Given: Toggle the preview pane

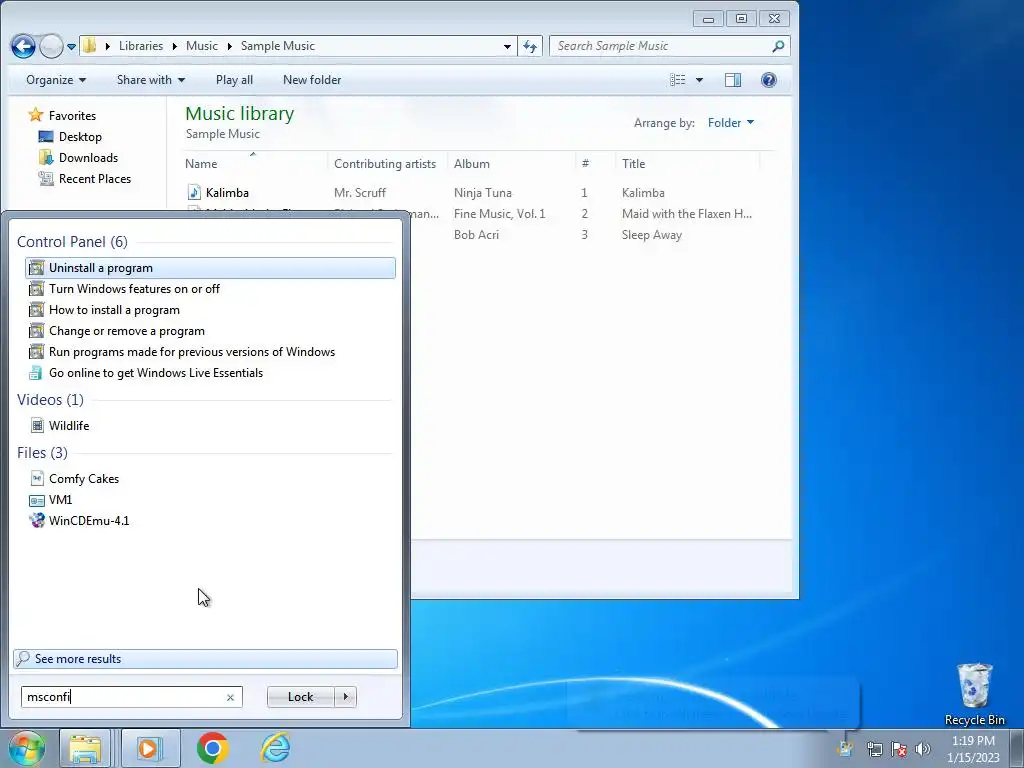Looking at the screenshot, I should [733, 80].
